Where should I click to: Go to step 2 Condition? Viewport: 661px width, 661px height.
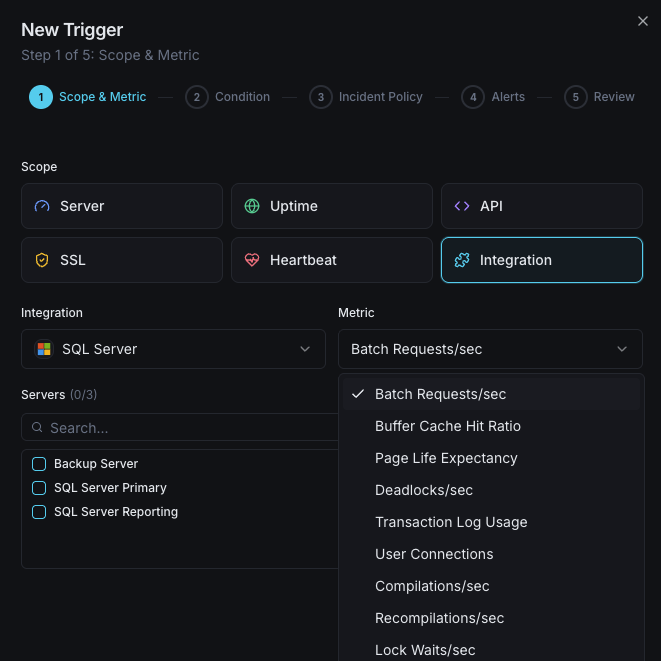(228, 97)
